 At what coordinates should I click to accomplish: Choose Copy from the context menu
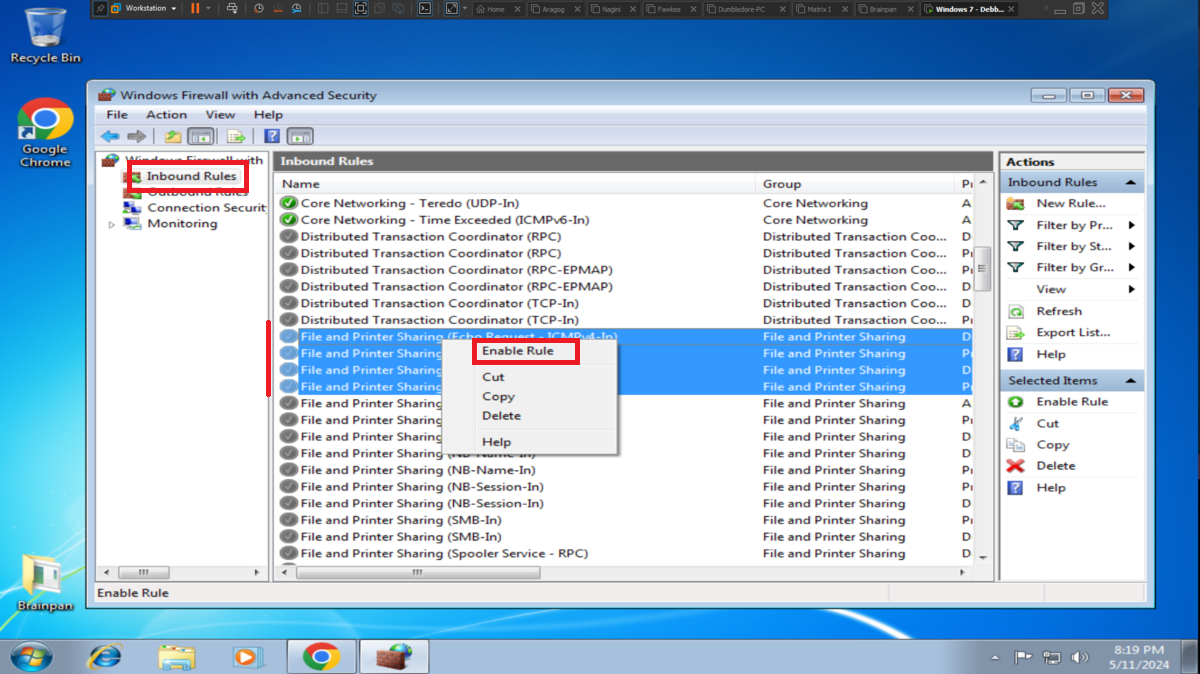coord(498,396)
